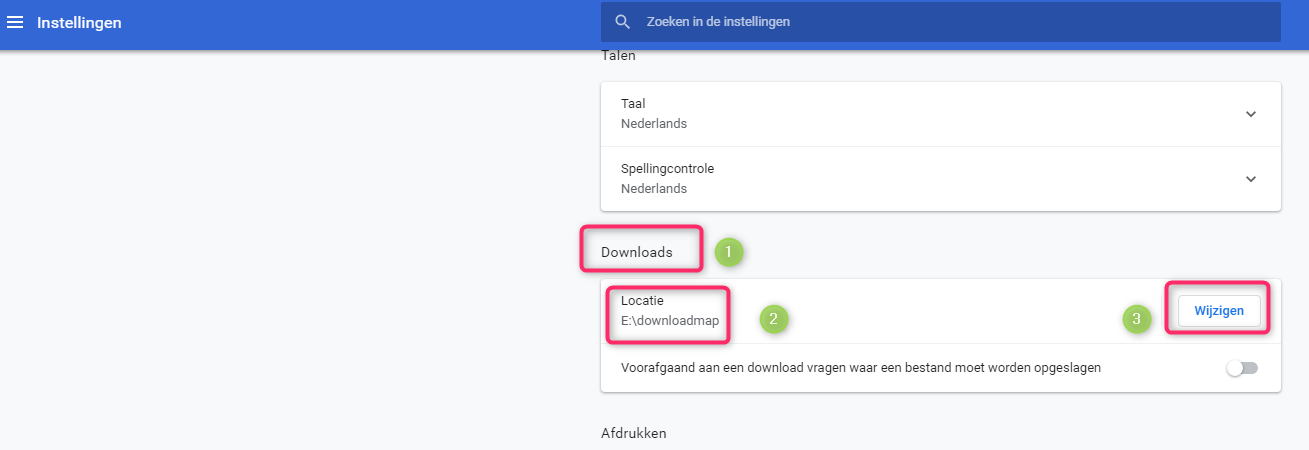Click the 'Voorafgaand aan een download vragen' text

pyautogui.click(x=860, y=367)
